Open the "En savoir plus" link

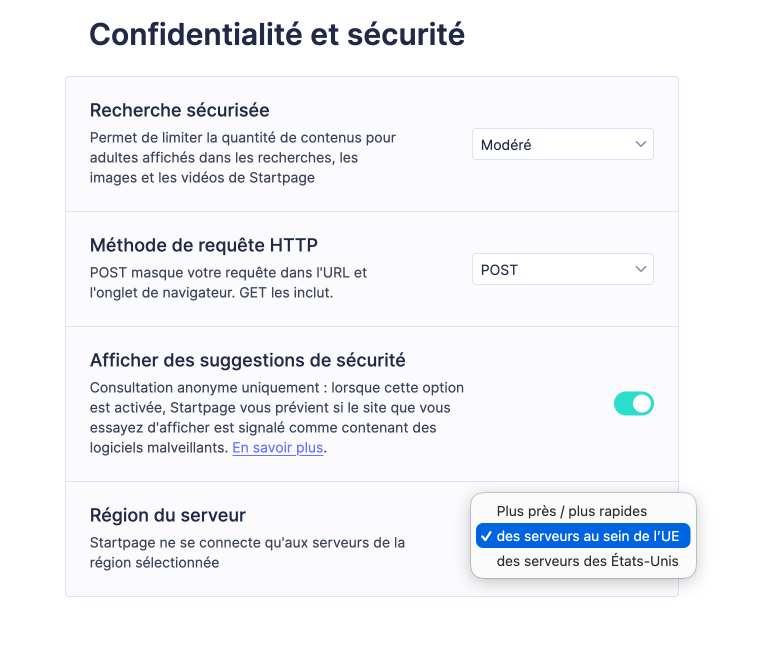pyautogui.click(x=277, y=447)
